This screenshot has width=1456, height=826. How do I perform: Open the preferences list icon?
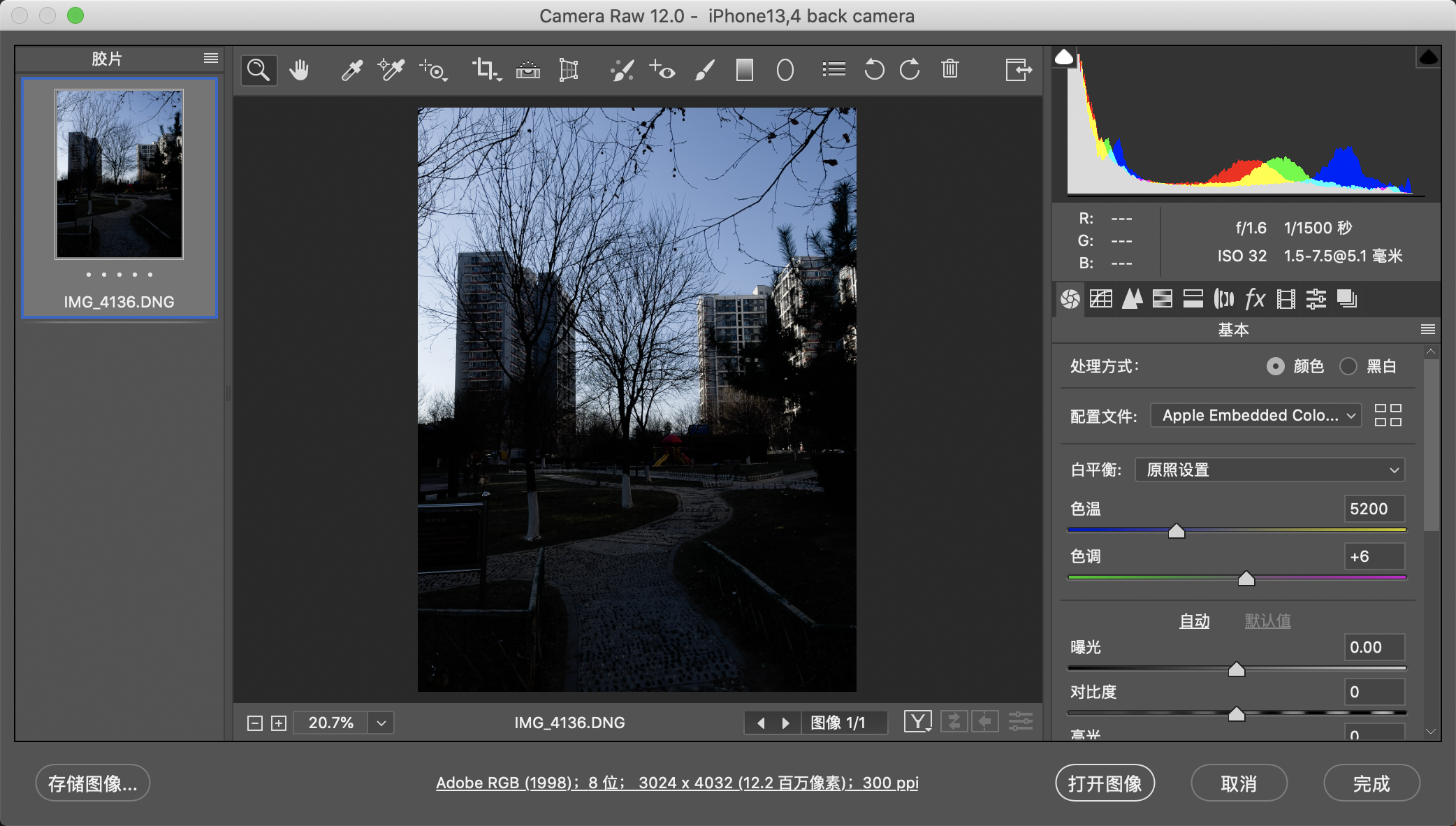(x=833, y=69)
